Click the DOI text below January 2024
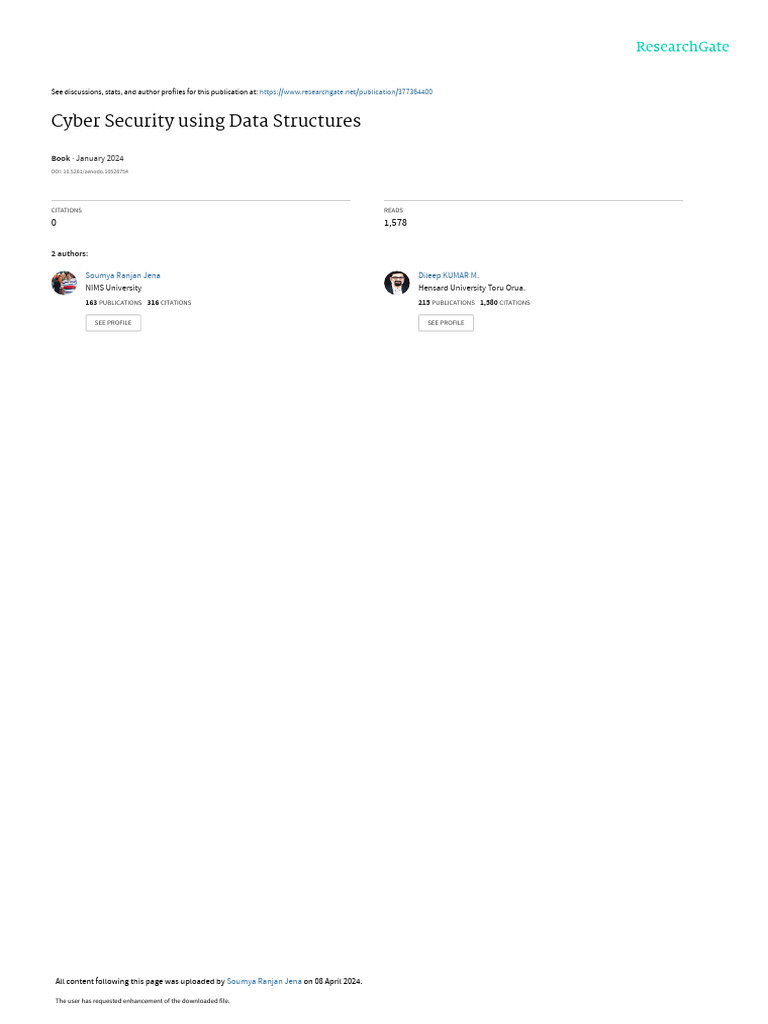768x1024 pixels. (89, 172)
